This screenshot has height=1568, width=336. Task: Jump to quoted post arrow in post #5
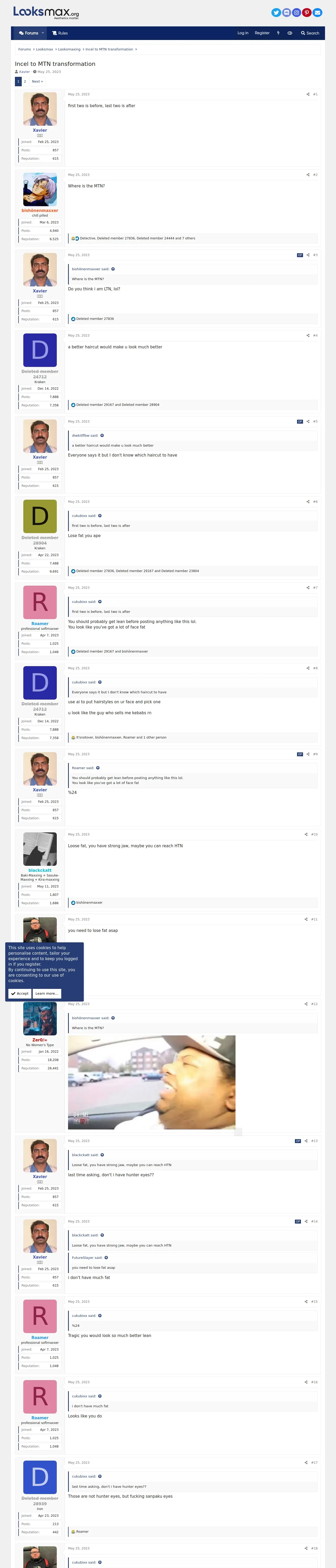click(x=102, y=435)
